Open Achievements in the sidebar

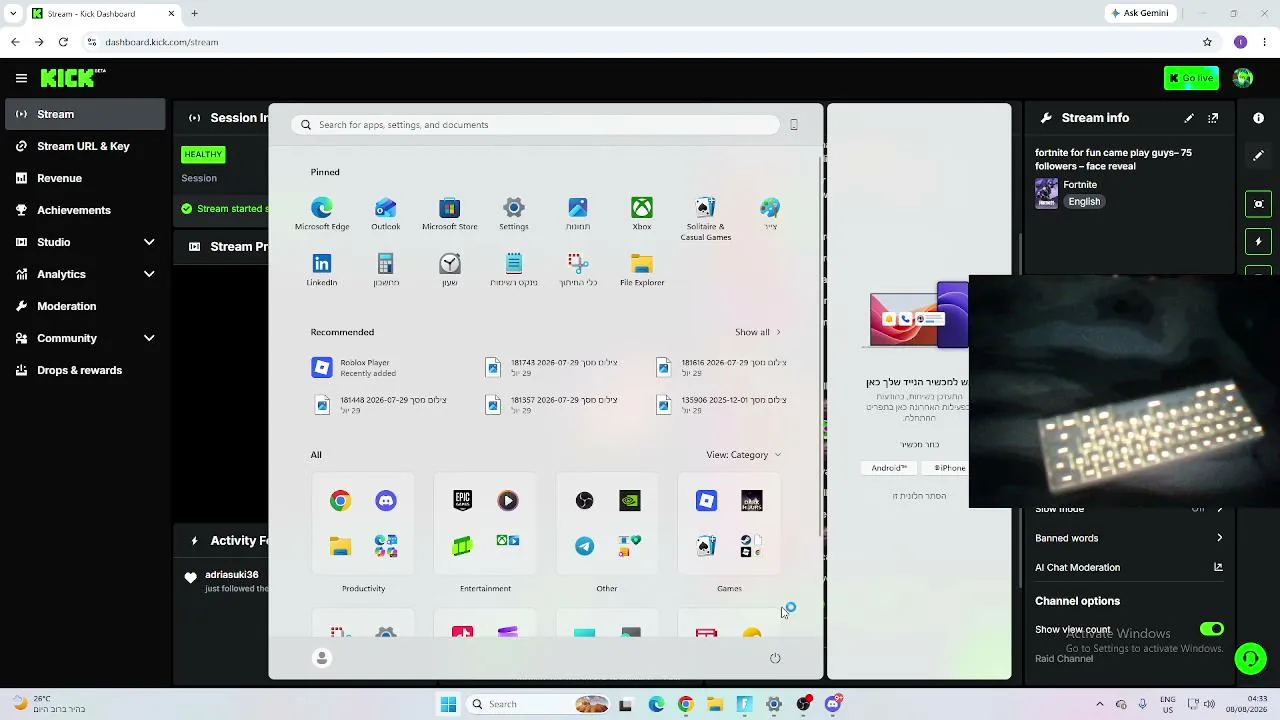coord(85,210)
